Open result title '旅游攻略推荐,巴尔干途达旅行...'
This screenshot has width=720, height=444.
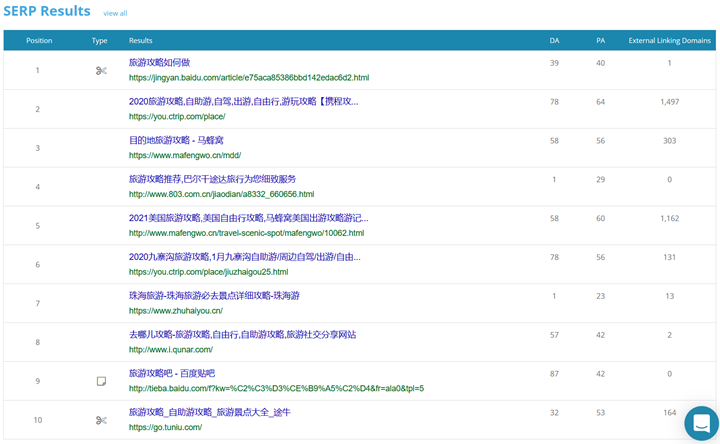(x=212, y=179)
